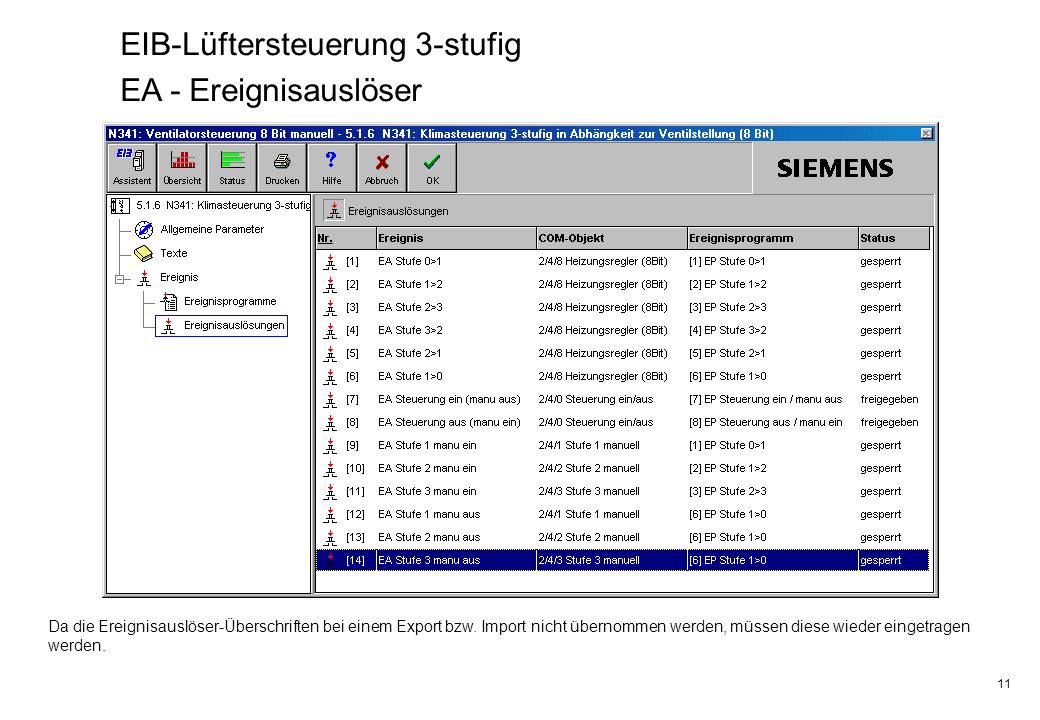Click '[4] EP Stufe 3>2' program cell
1040x720 pixels.
point(728,330)
